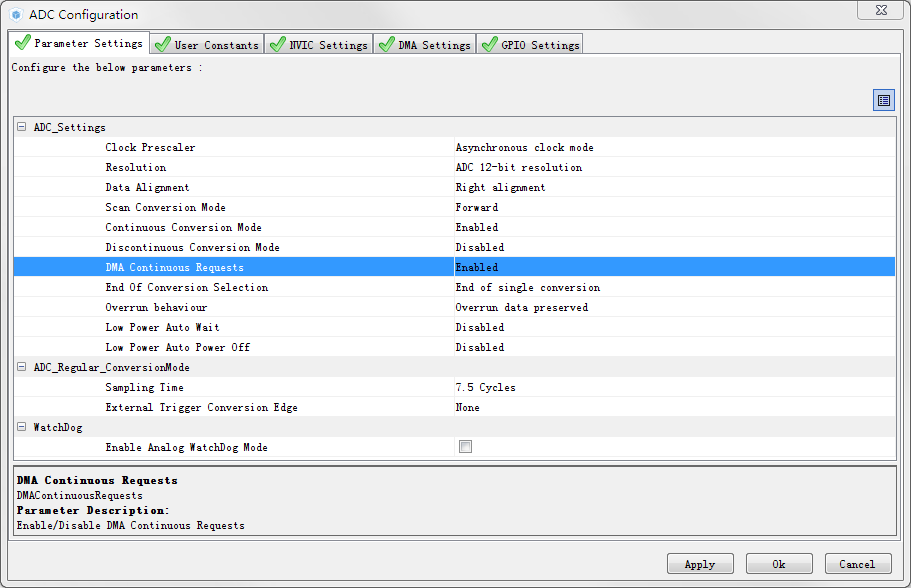Click the ADC_Regular_ConversionMode header text

[111, 367]
